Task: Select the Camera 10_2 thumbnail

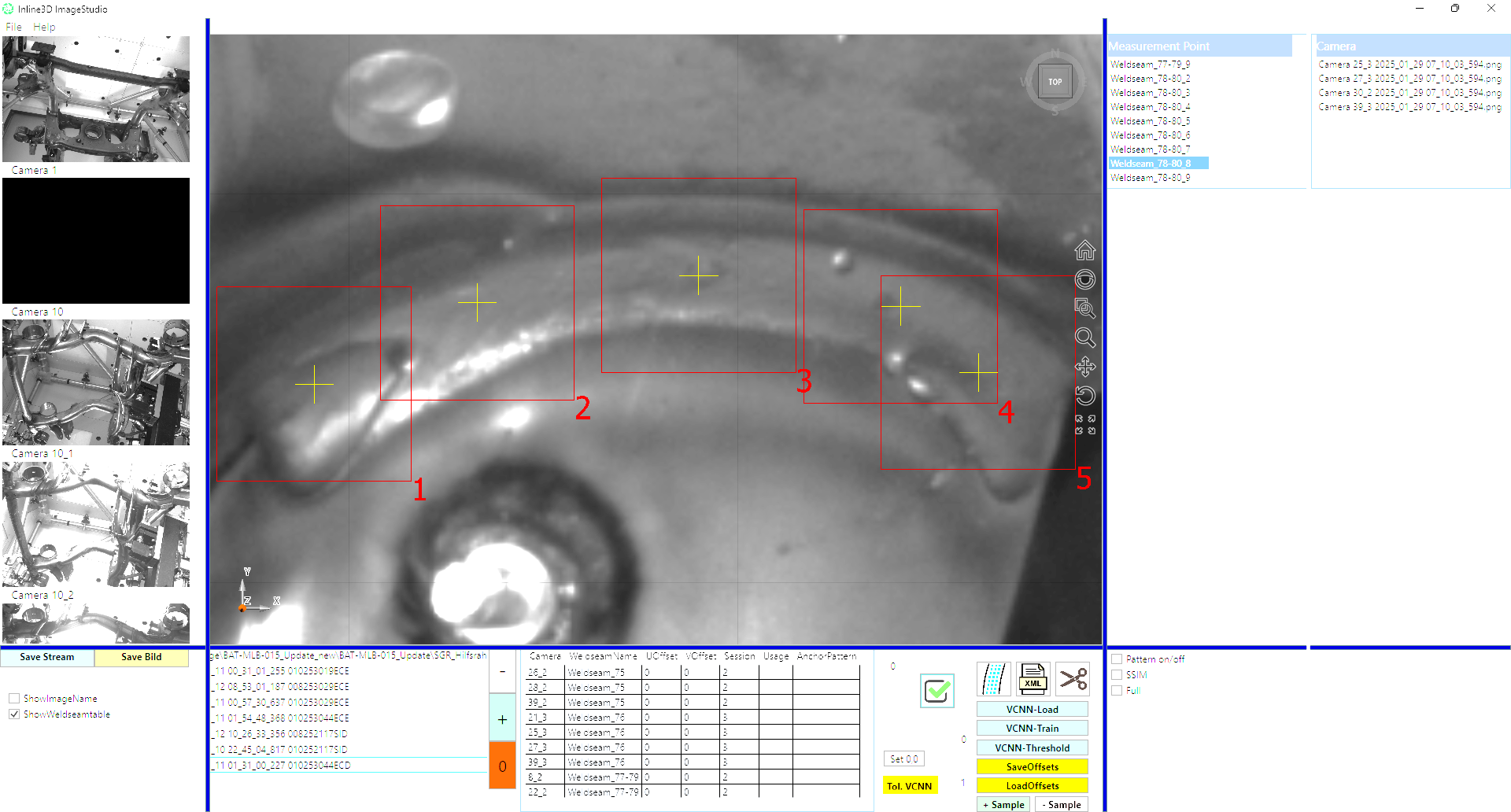Action: coord(96,524)
